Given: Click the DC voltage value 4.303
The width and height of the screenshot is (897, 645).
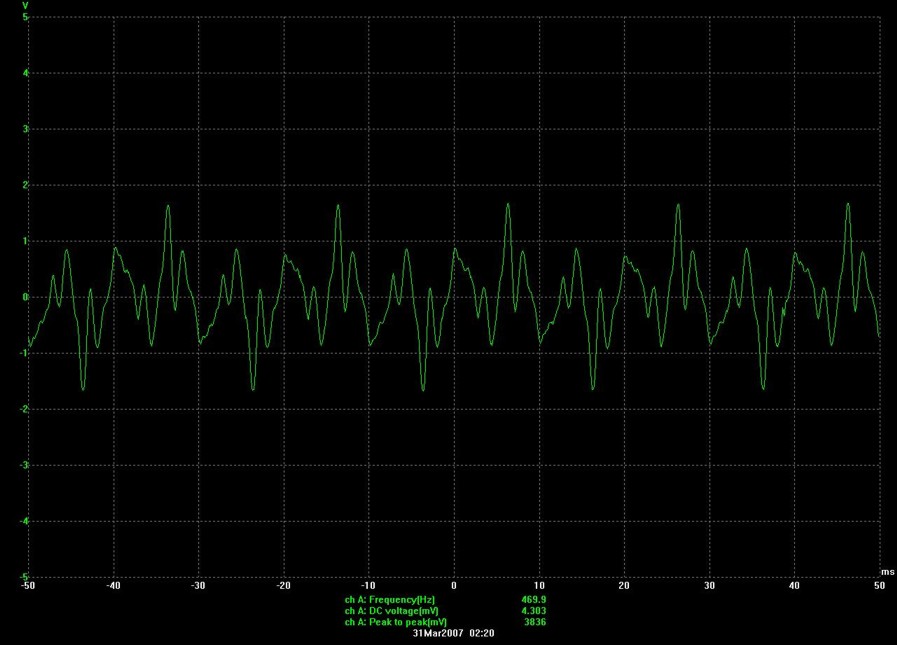Looking at the screenshot, I should tap(534, 611).
